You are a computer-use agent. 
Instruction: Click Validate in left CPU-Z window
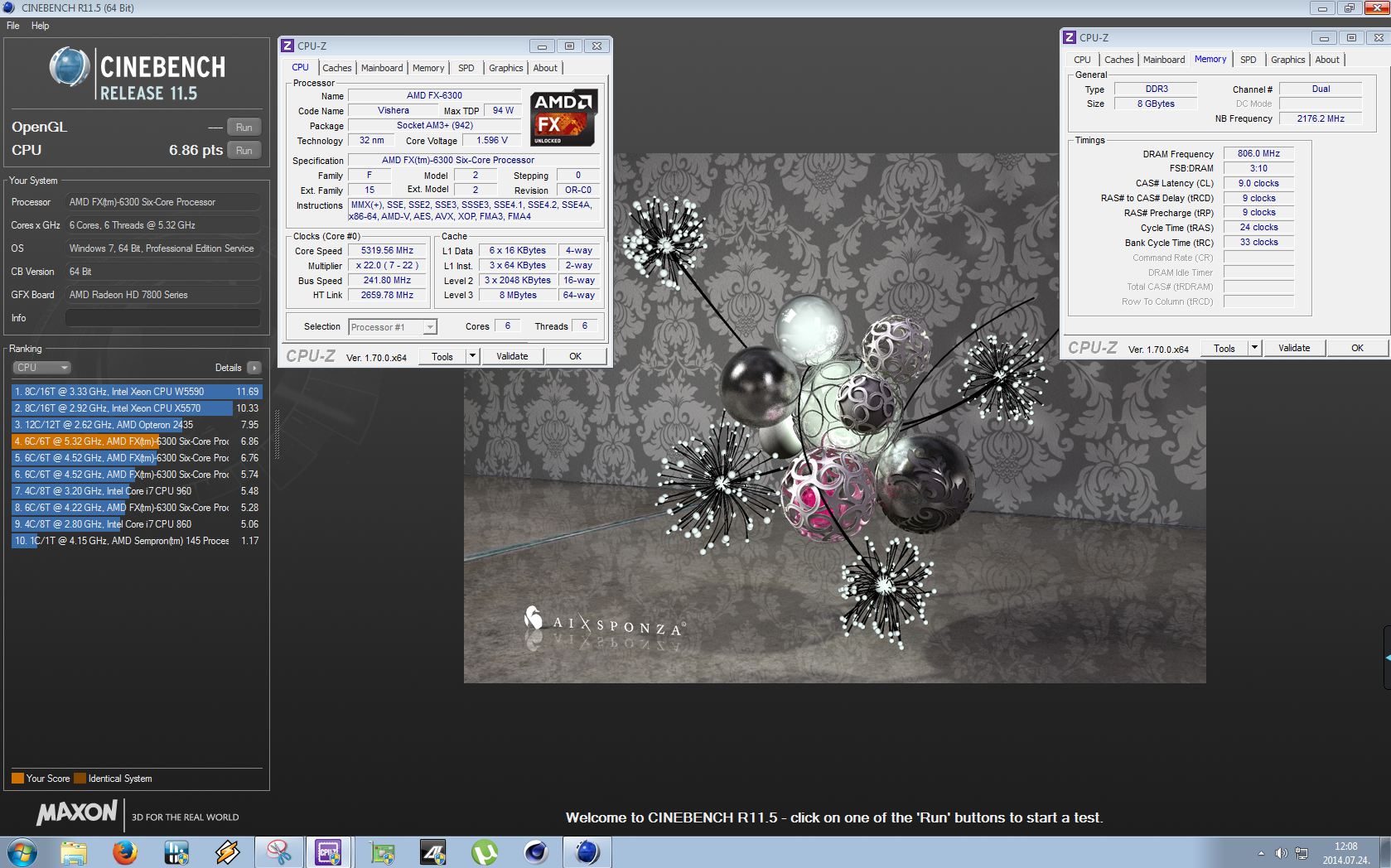click(512, 356)
